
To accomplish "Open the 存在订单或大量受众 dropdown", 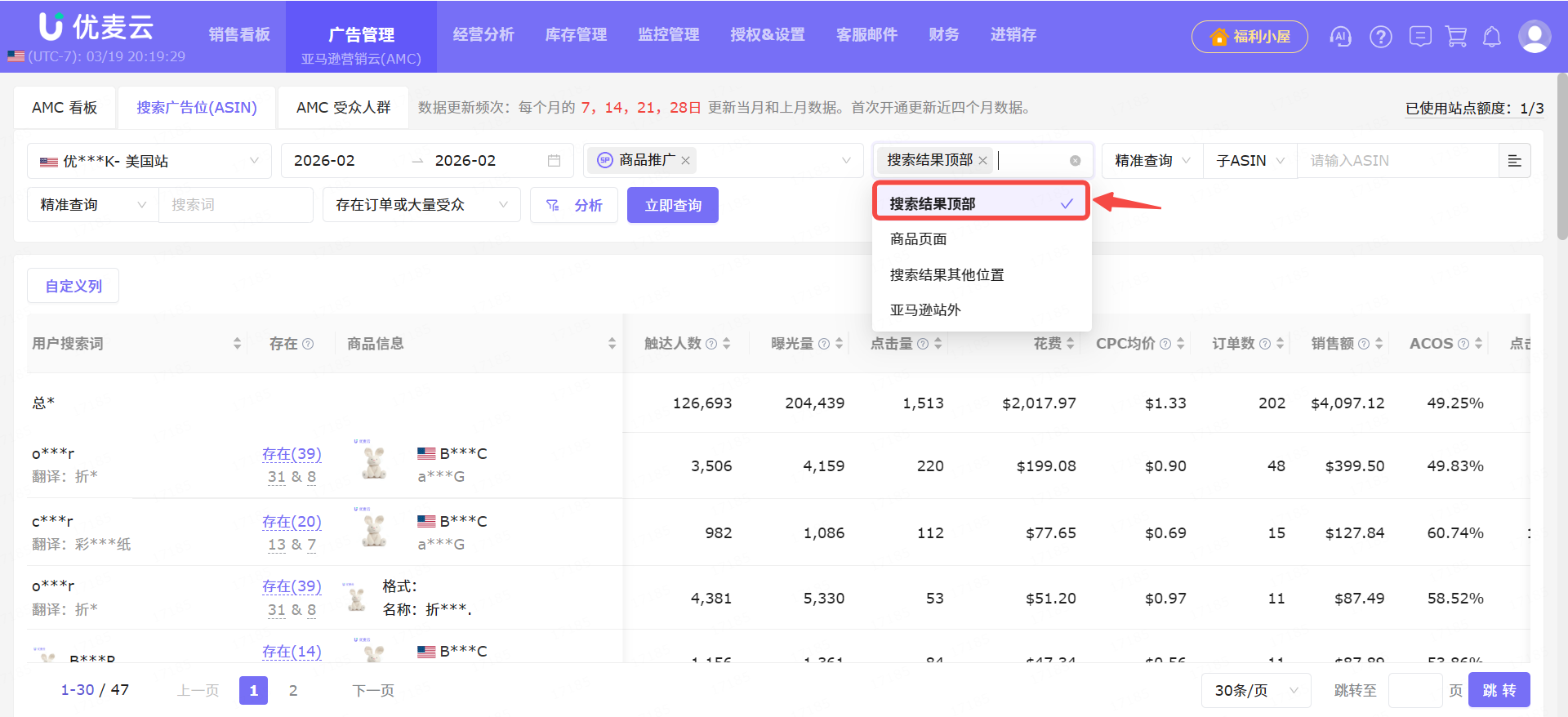I will pos(421,205).
